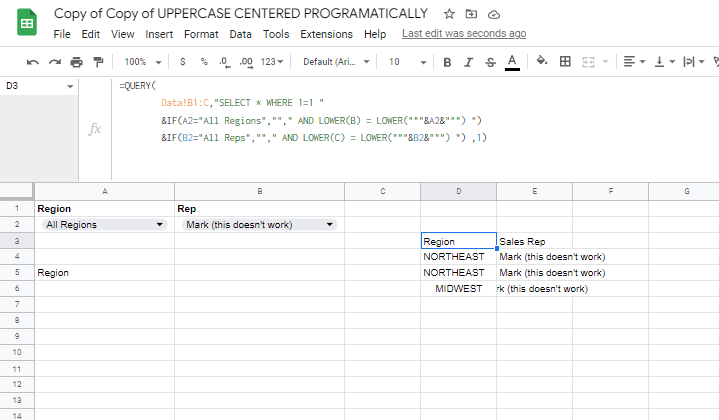The image size is (719, 420).
Task: Open the font size dropdown
Action: 407,62
